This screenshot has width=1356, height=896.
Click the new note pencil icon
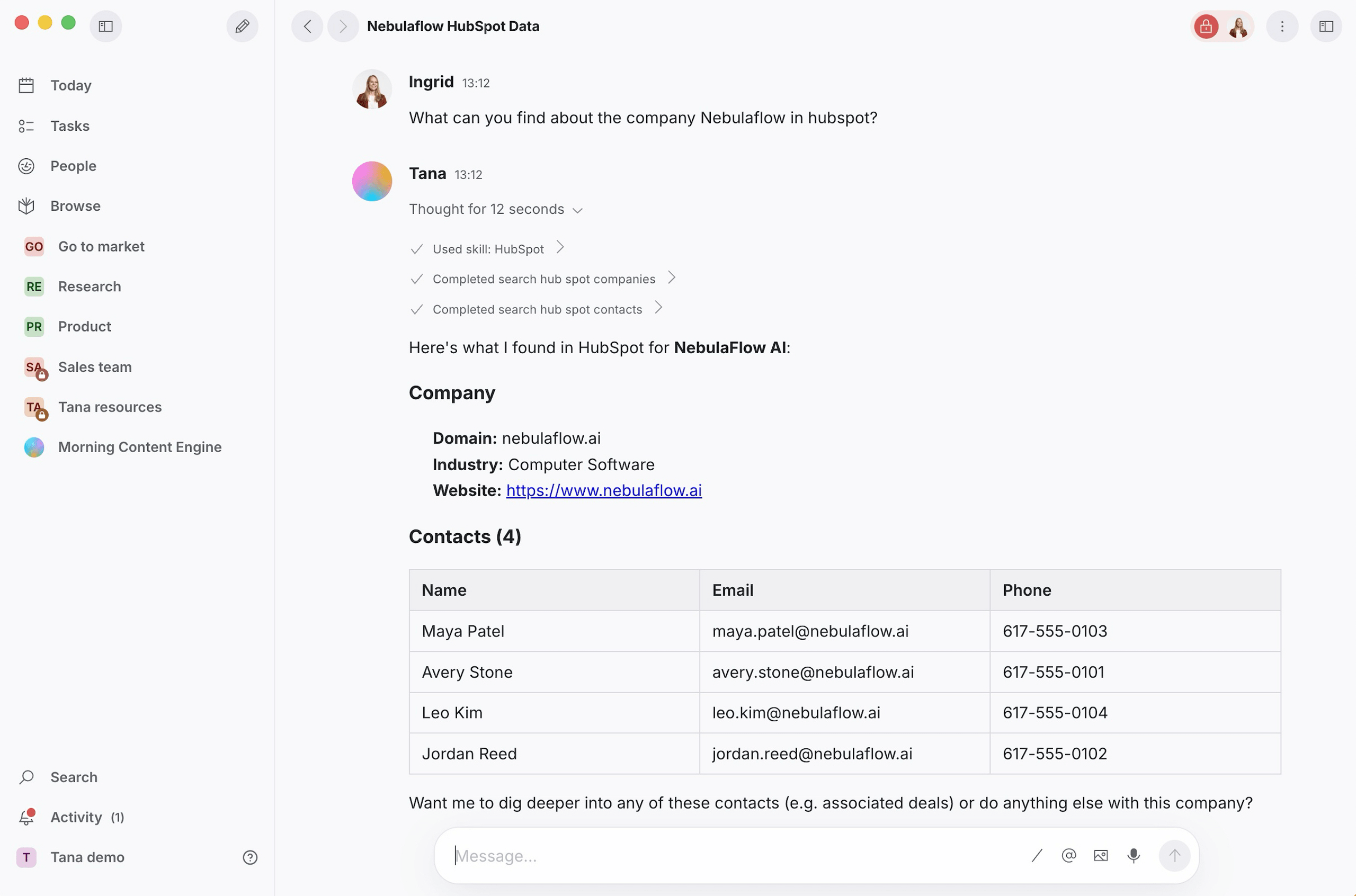(242, 26)
